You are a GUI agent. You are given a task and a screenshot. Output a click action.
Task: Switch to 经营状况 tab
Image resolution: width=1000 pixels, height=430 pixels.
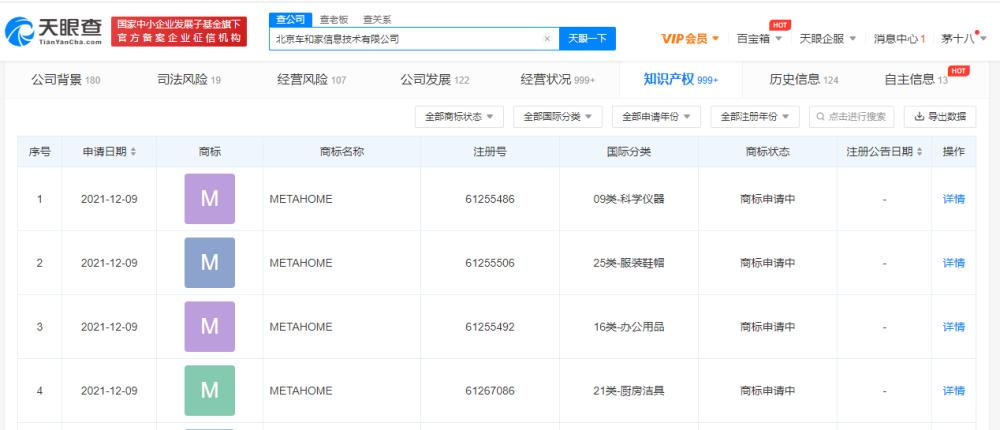coord(557,80)
